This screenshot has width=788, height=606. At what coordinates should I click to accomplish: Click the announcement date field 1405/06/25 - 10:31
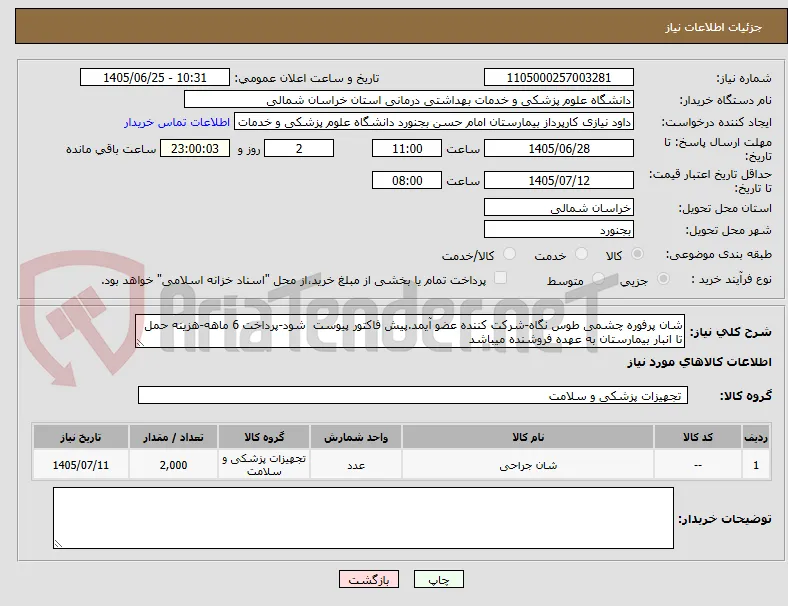pyautogui.click(x=155, y=77)
